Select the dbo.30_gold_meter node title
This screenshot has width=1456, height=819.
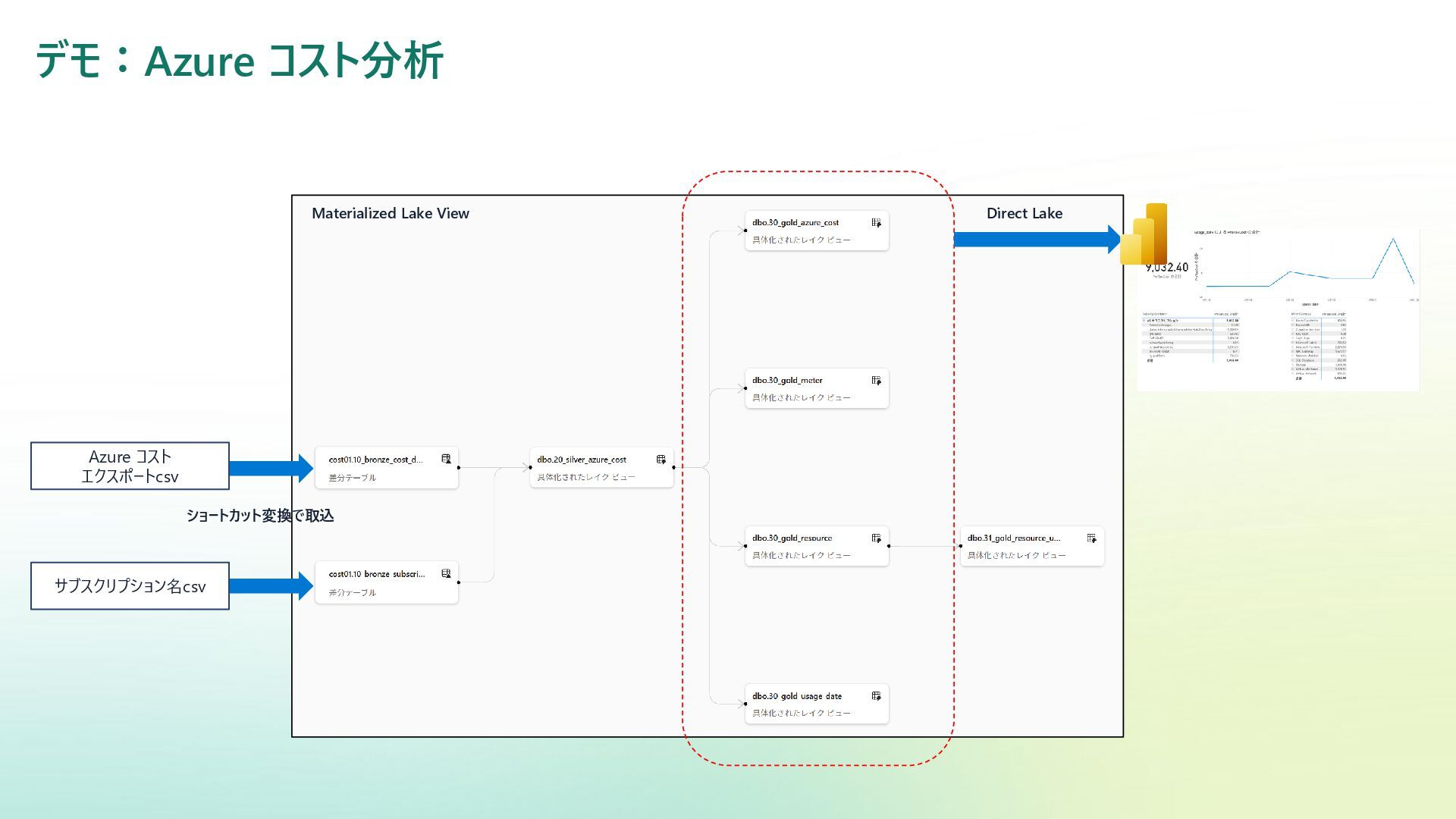787,381
